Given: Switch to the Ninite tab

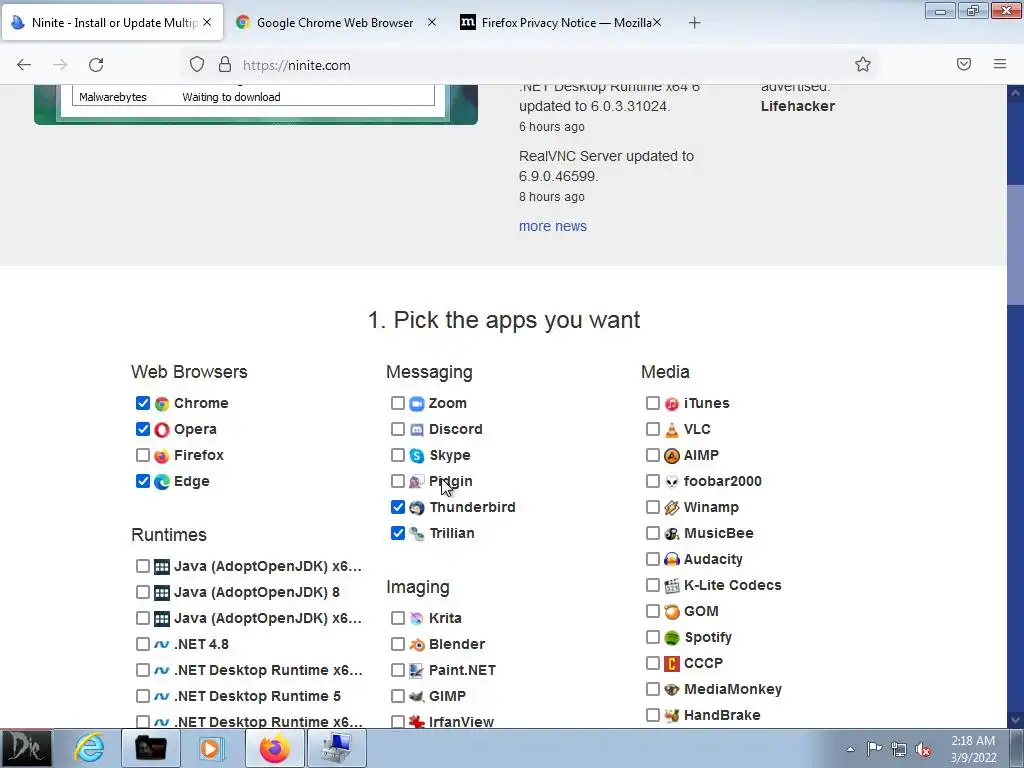Looking at the screenshot, I should pos(112,22).
